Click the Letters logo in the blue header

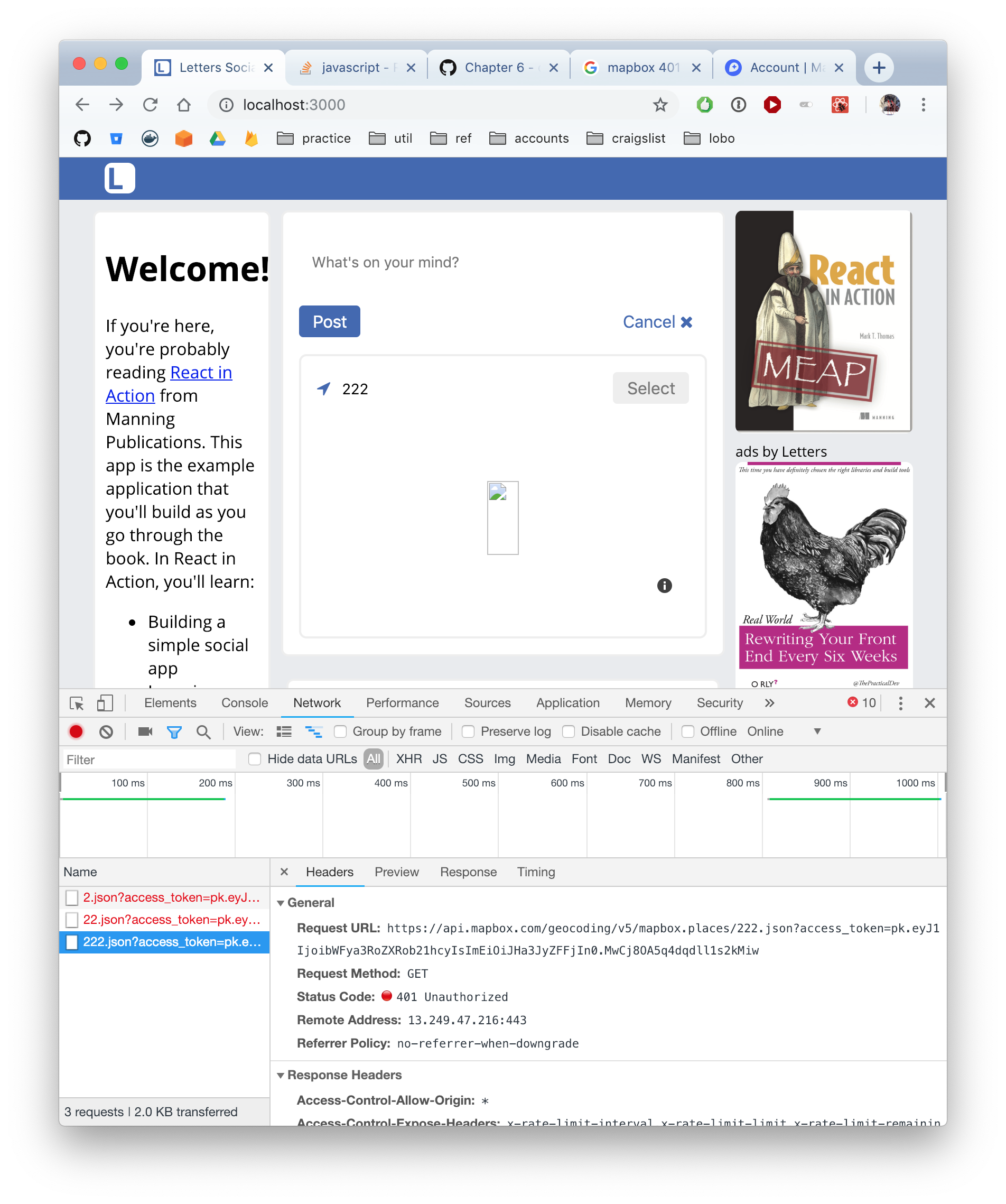[x=120, y=178]
